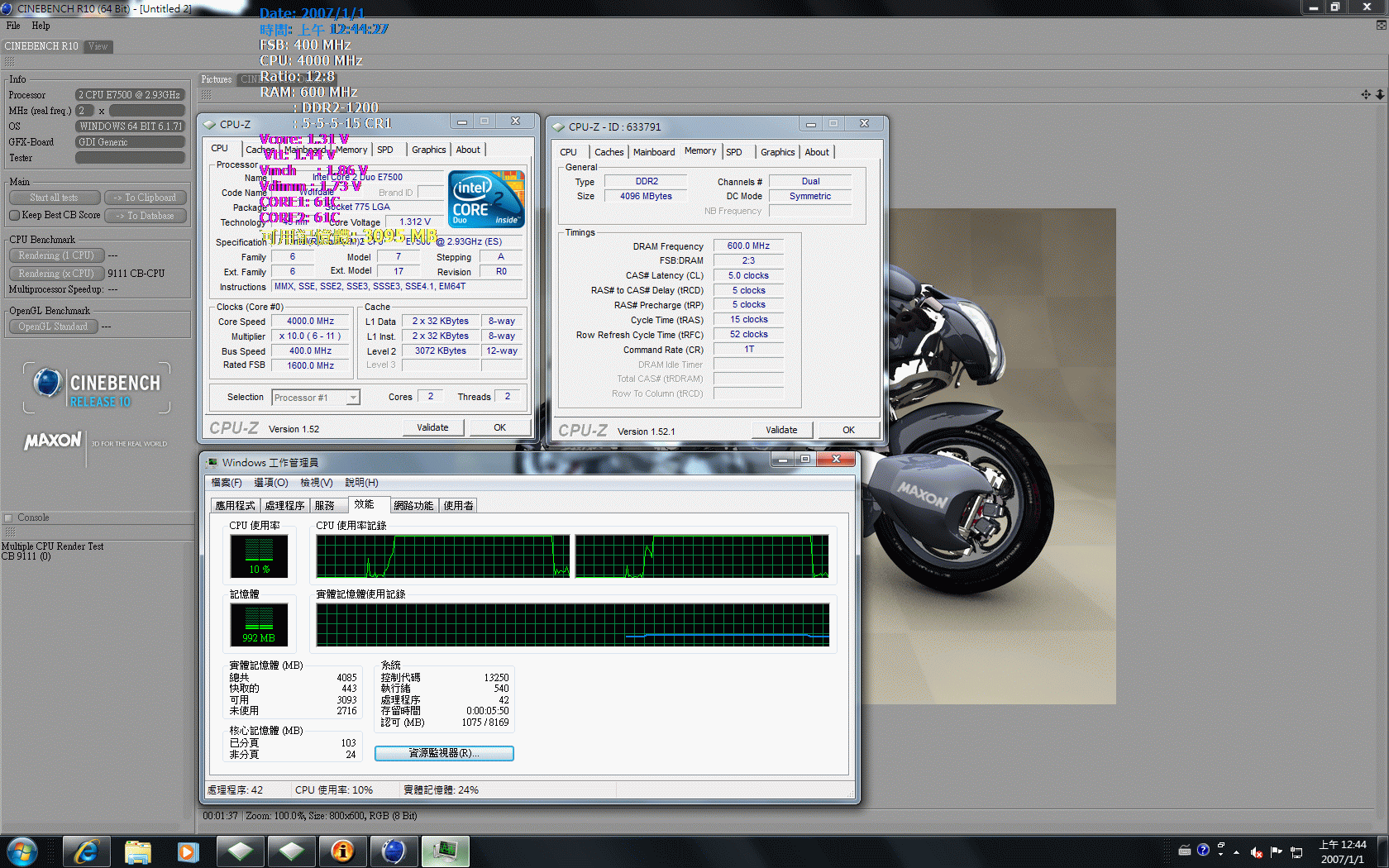Image resolution: width=1389 pixels, height=868 pixels.
Task: Show hidden tray icons arrow
Action: [x=1237, y=851]
